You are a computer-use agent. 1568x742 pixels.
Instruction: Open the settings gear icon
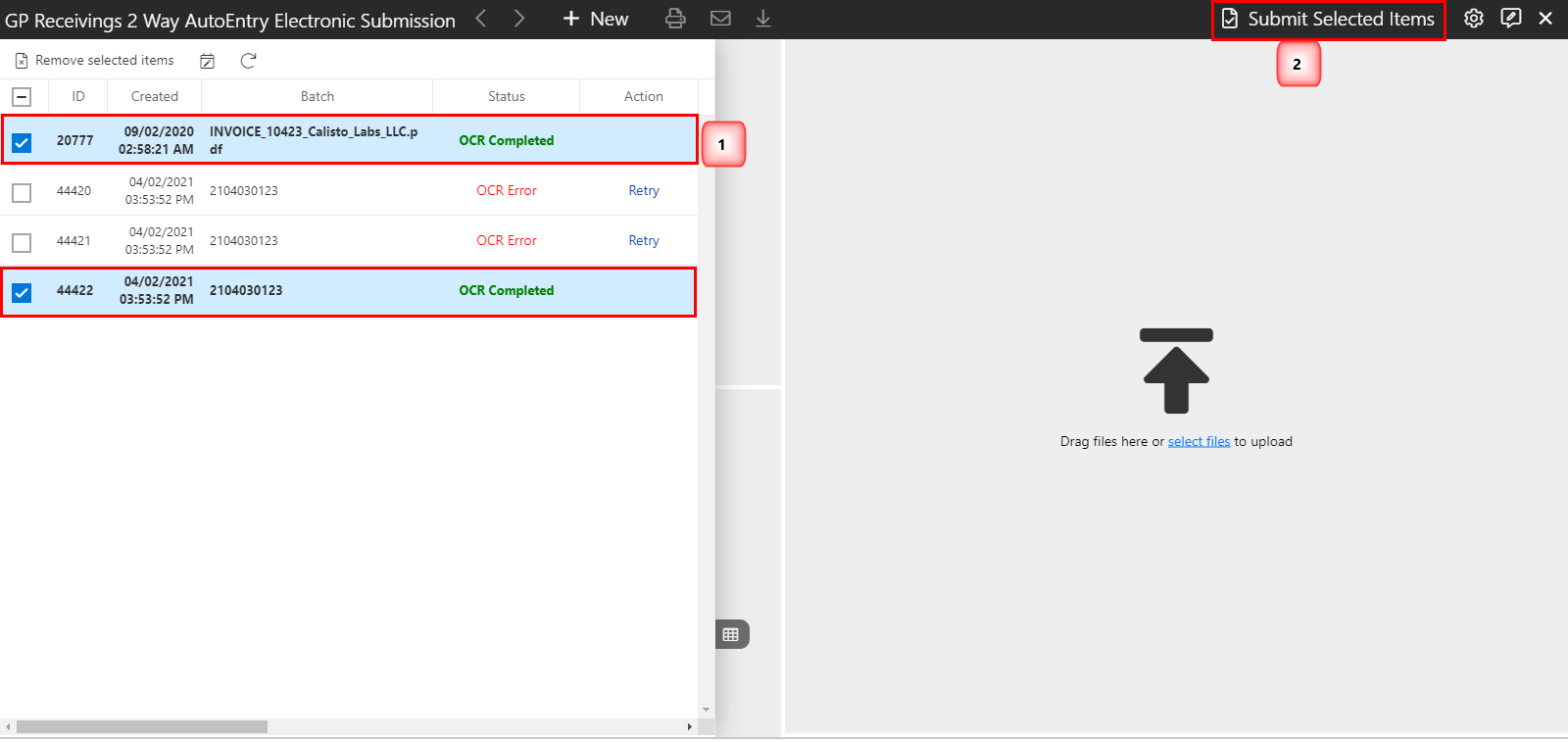[1473, 19]
